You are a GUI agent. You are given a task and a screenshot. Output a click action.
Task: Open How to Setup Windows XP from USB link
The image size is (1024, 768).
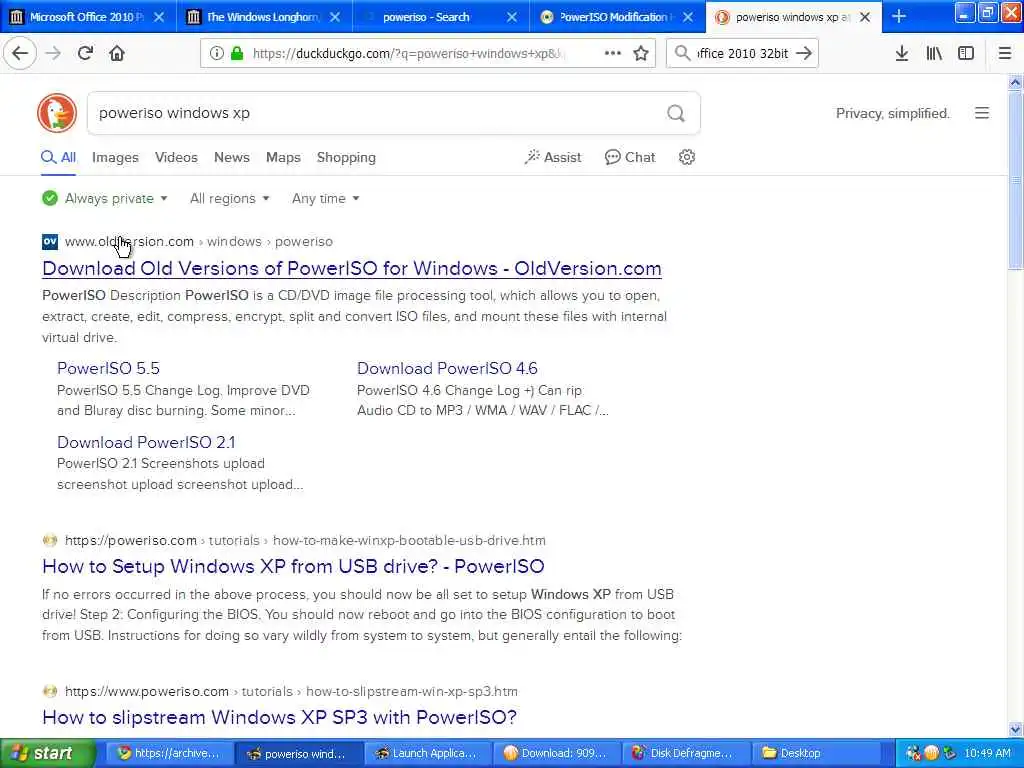point(293,566)
